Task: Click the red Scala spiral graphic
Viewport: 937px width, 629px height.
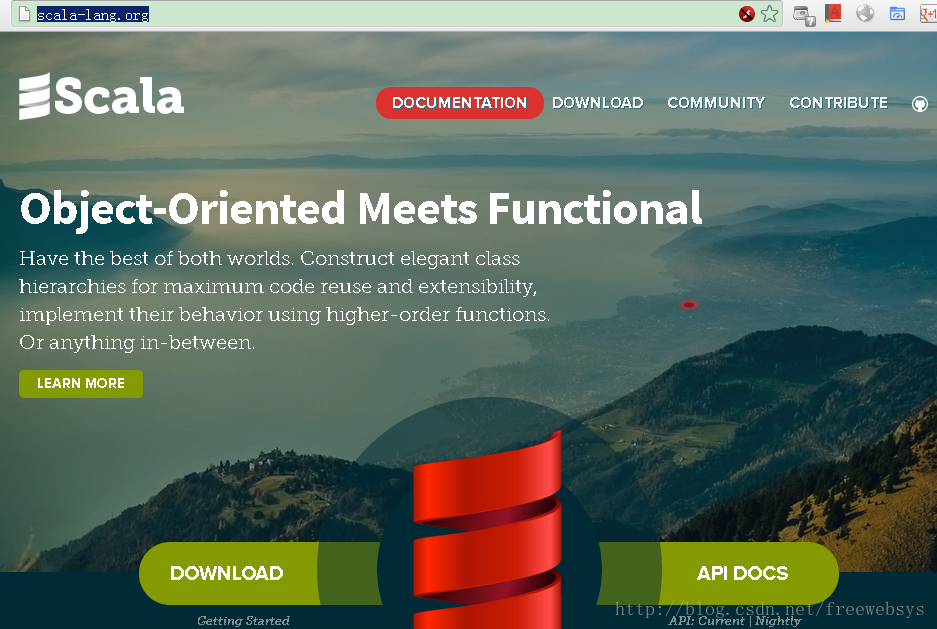Action: tap(487, 532)
